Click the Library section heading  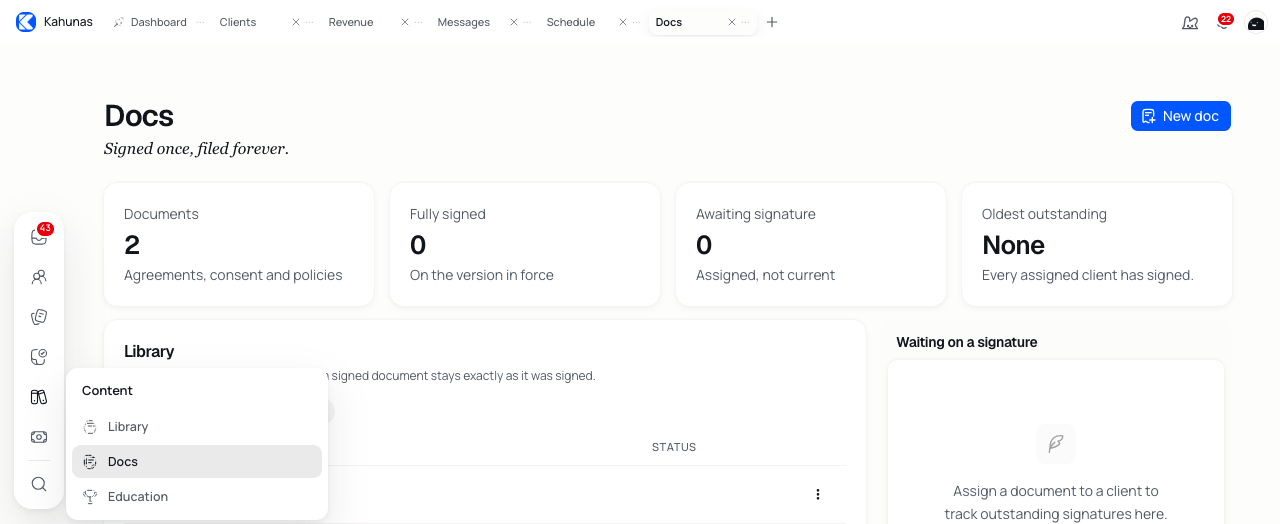[x=149, y=351]
